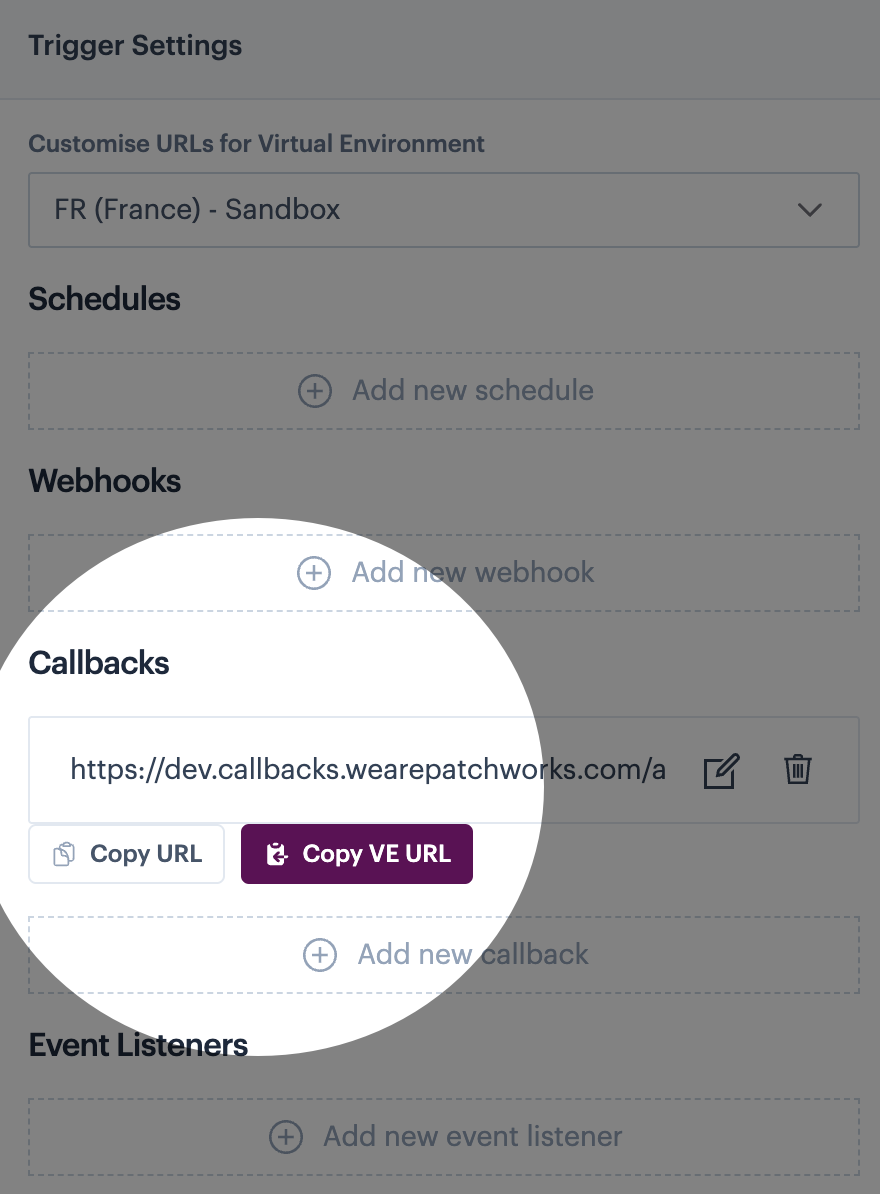Screen dimensions: 880x1194
Task: Click the Customise URLs for Virtual Environment label
Action: pyautogui.click(x=256, y=144)
